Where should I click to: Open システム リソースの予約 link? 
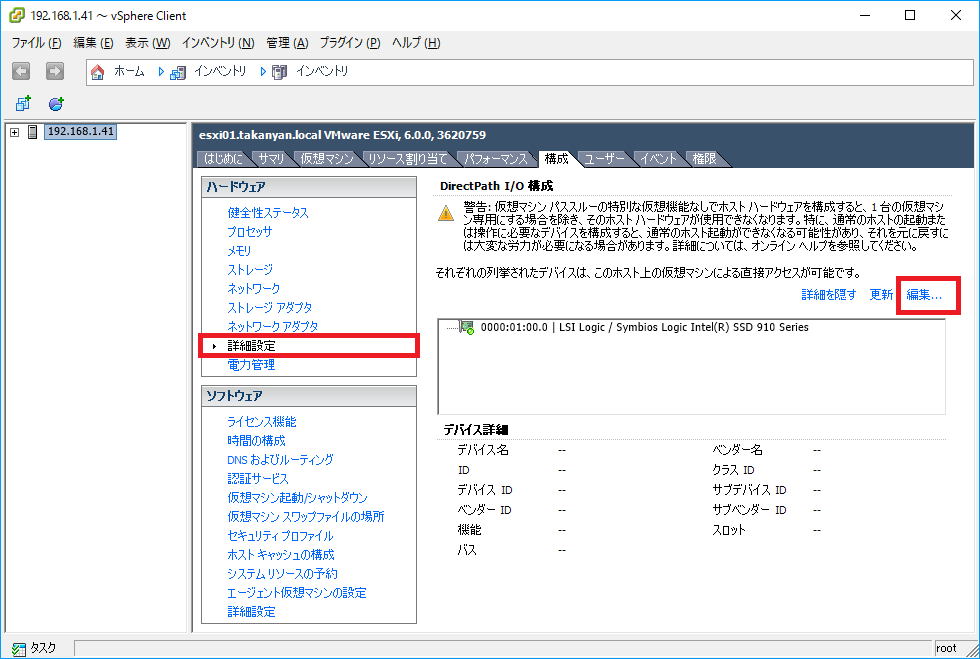[x=282, y=573]
